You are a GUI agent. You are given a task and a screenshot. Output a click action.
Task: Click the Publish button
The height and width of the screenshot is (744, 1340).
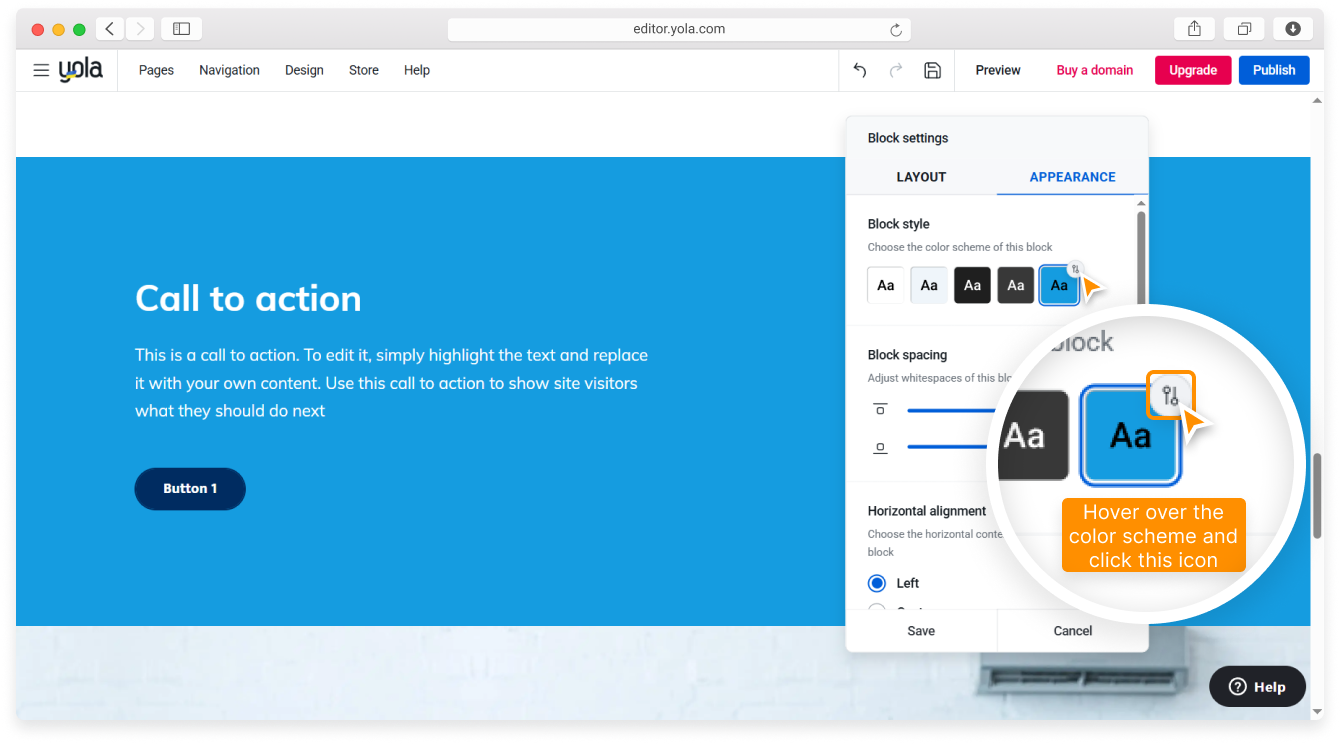[x=1273, y=70]
